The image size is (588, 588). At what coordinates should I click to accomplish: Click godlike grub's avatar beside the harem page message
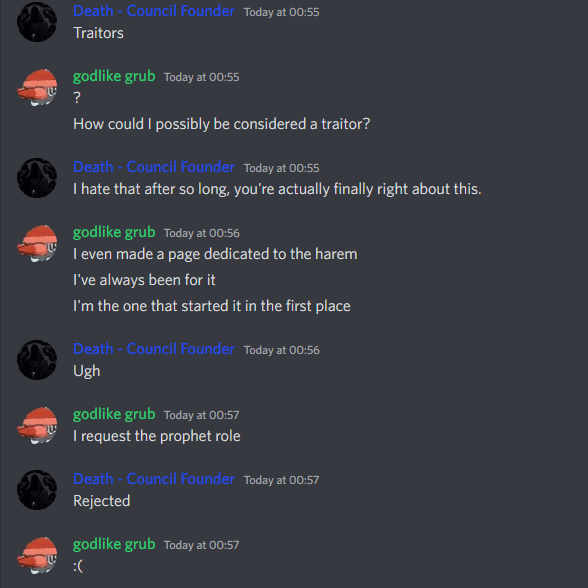pos(37,243)
